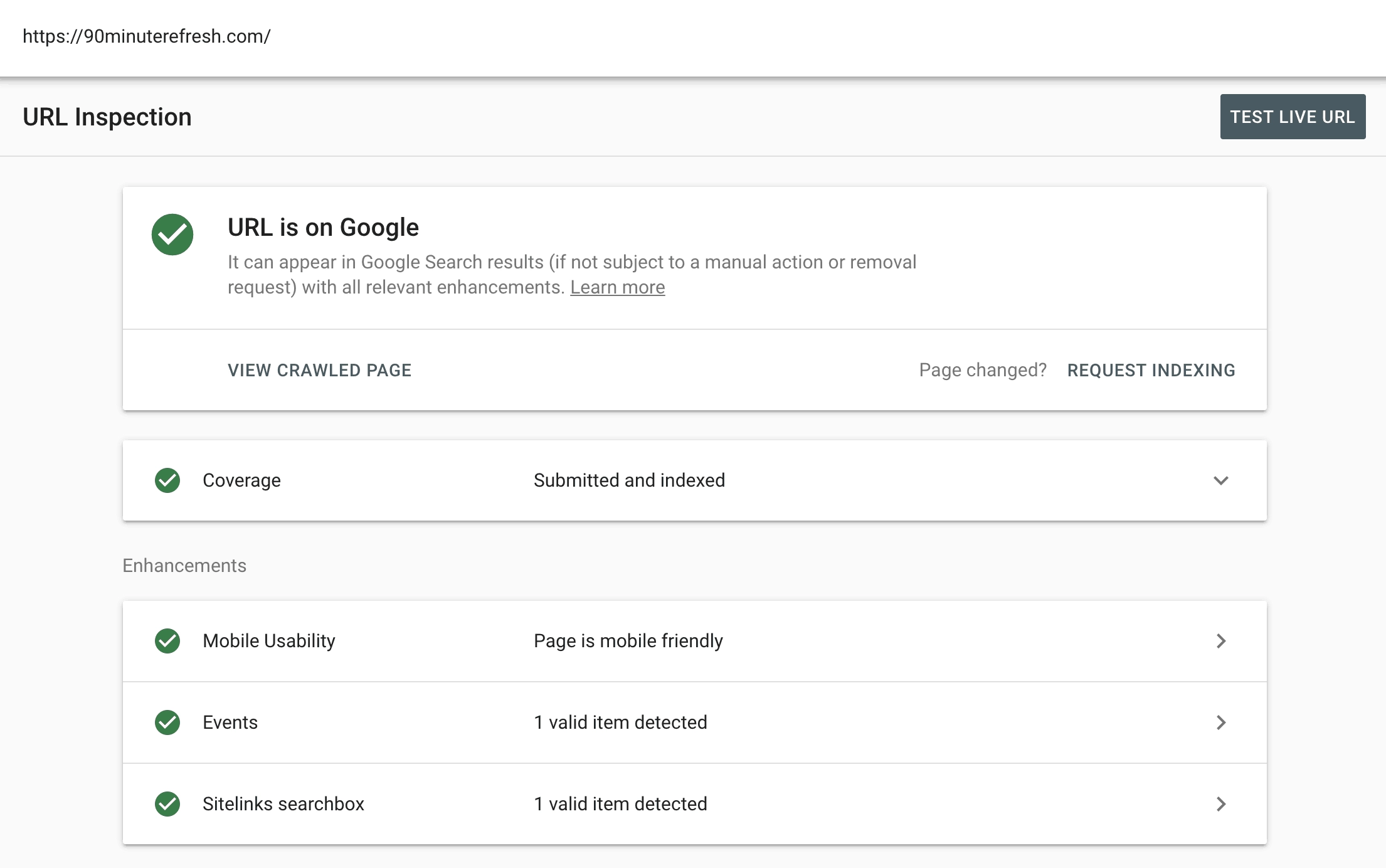The height and width of the screenshot is (868, 1386).
Task: Click 'Page is mobile friendly' text
Action: point(628,641)
